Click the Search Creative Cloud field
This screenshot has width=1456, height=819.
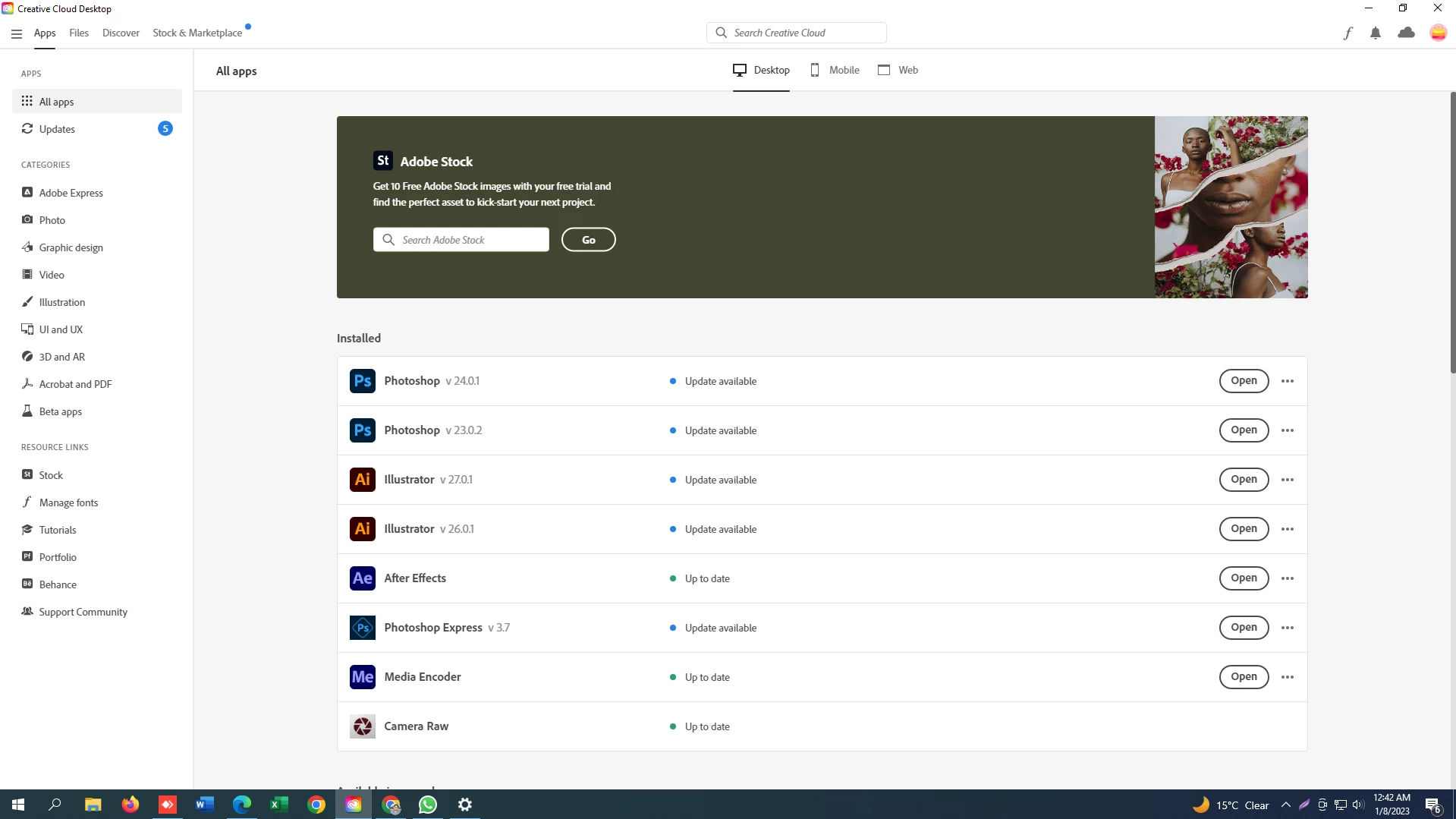click(x=797, y=33)
